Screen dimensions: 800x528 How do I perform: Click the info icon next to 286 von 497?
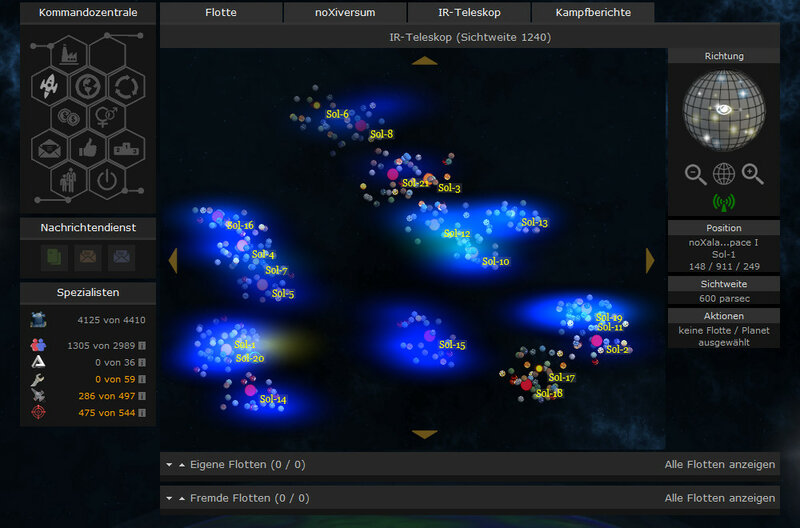click(x=142, y=396)
